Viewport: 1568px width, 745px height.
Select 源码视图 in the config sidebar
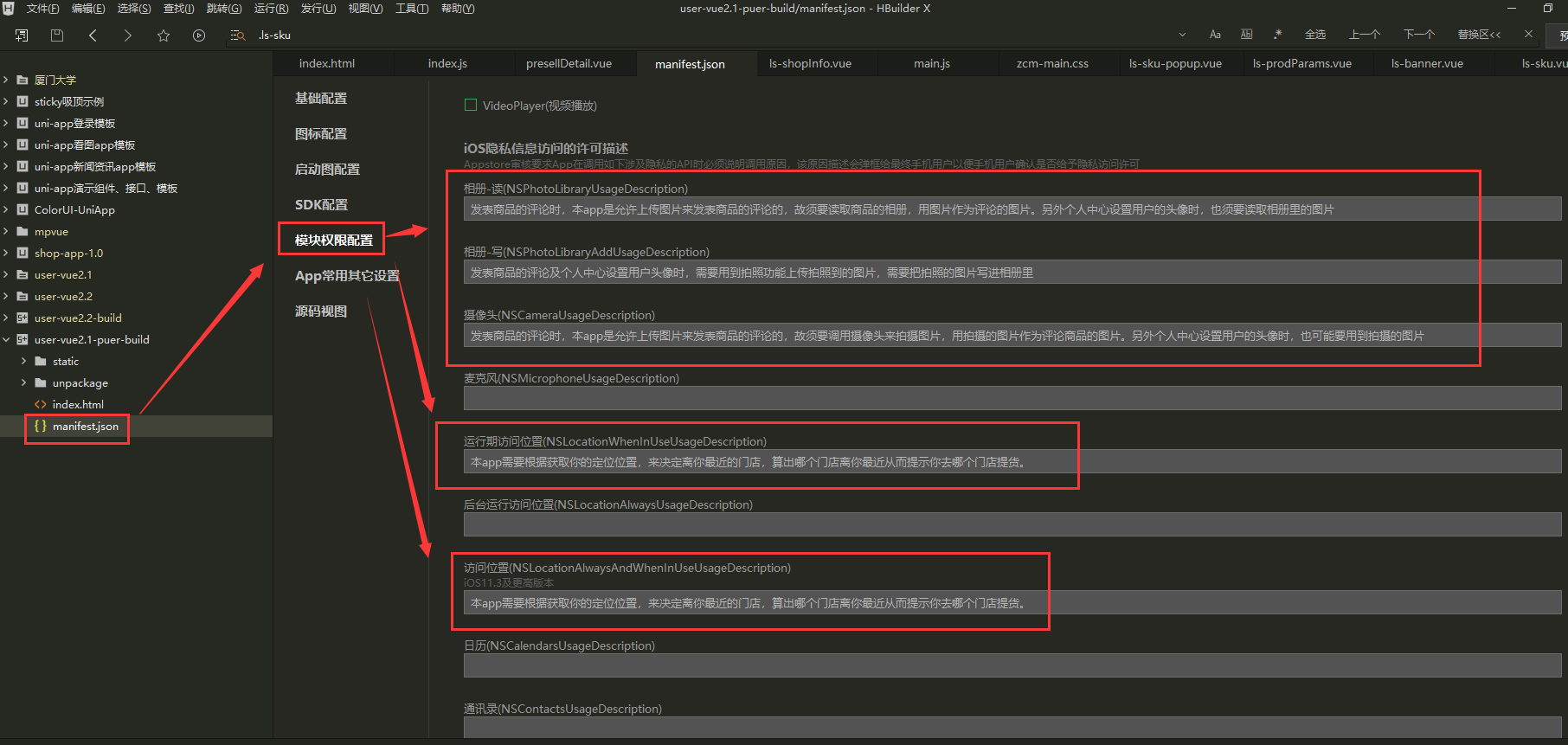tap(321, 311)
